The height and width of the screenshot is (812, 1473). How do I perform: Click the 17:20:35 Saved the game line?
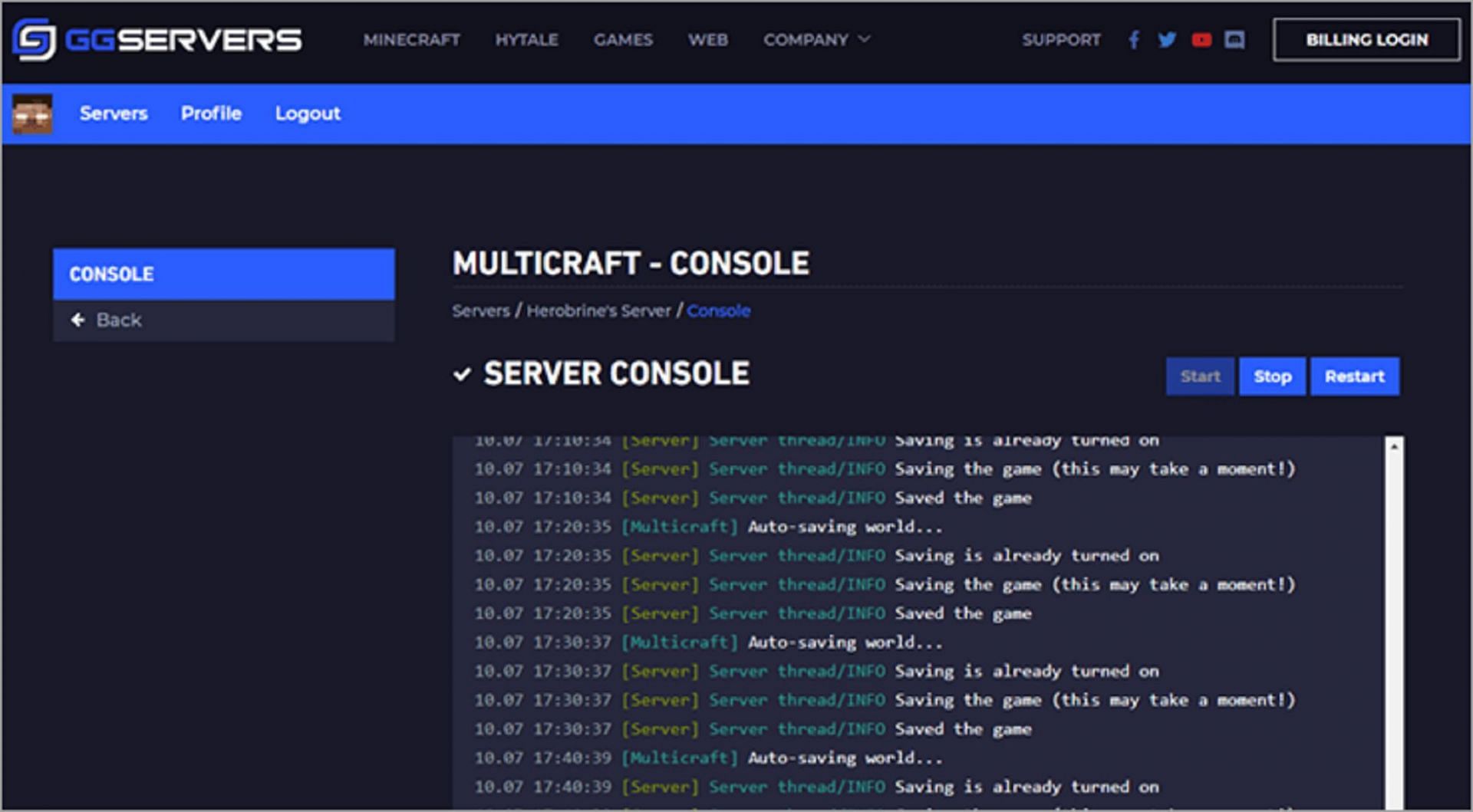(x=753, y=613)
